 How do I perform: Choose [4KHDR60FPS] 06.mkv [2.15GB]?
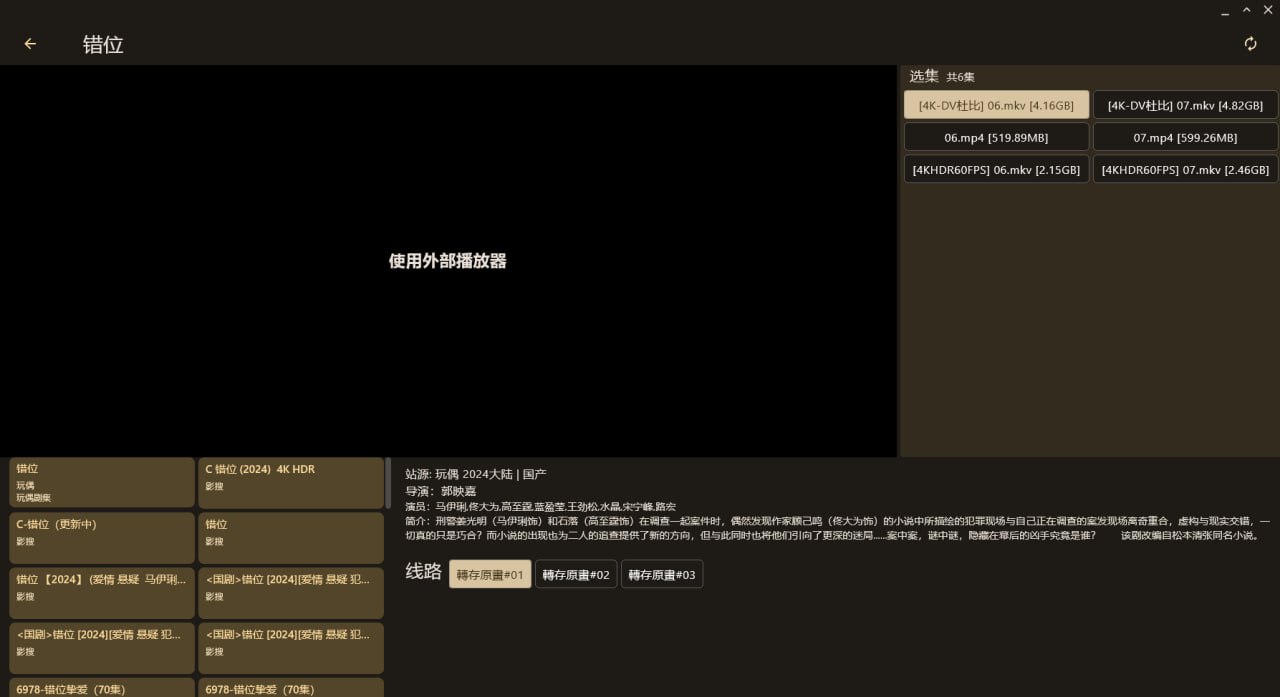(996, 169)
